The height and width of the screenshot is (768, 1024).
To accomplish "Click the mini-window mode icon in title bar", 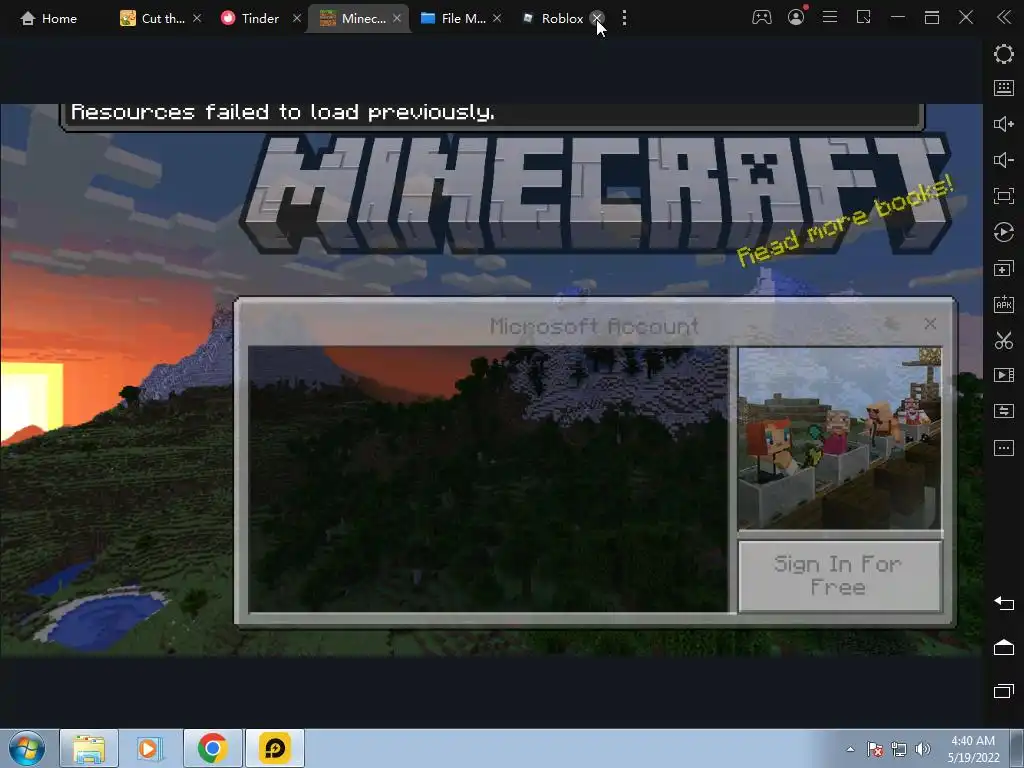I will click(x=863, y=17).
